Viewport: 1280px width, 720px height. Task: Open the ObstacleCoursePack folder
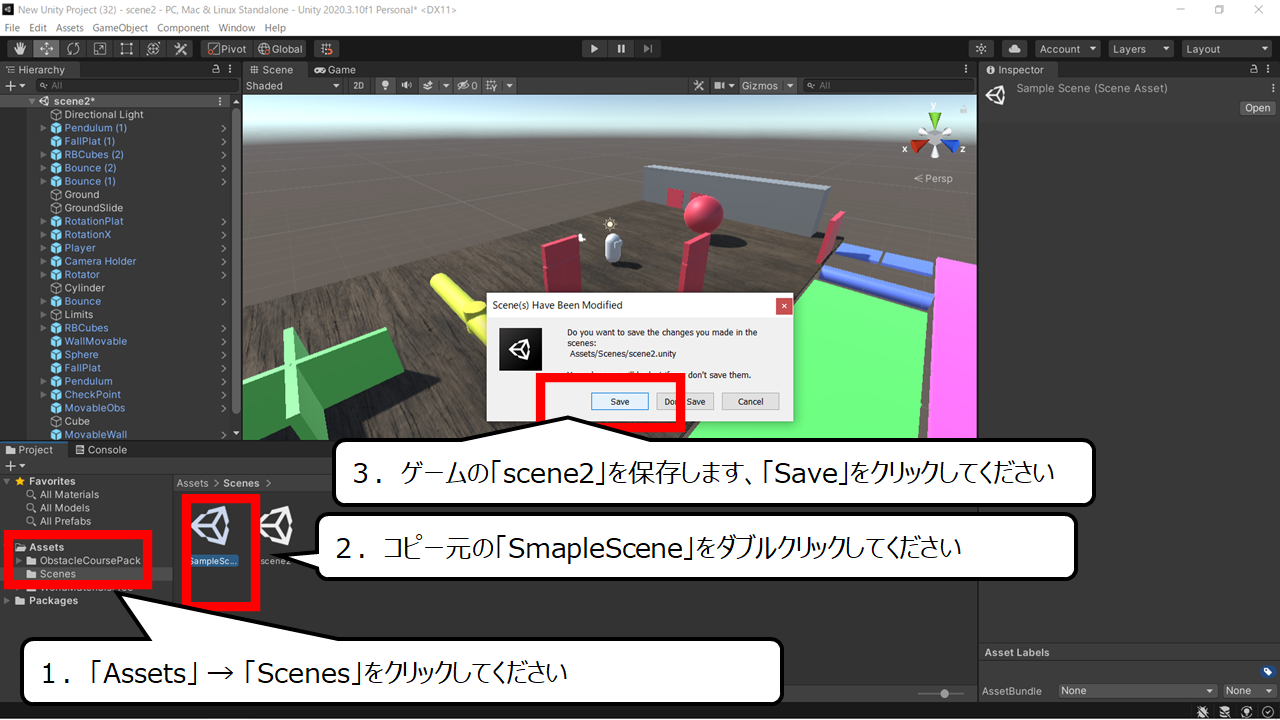click(90, 561)
